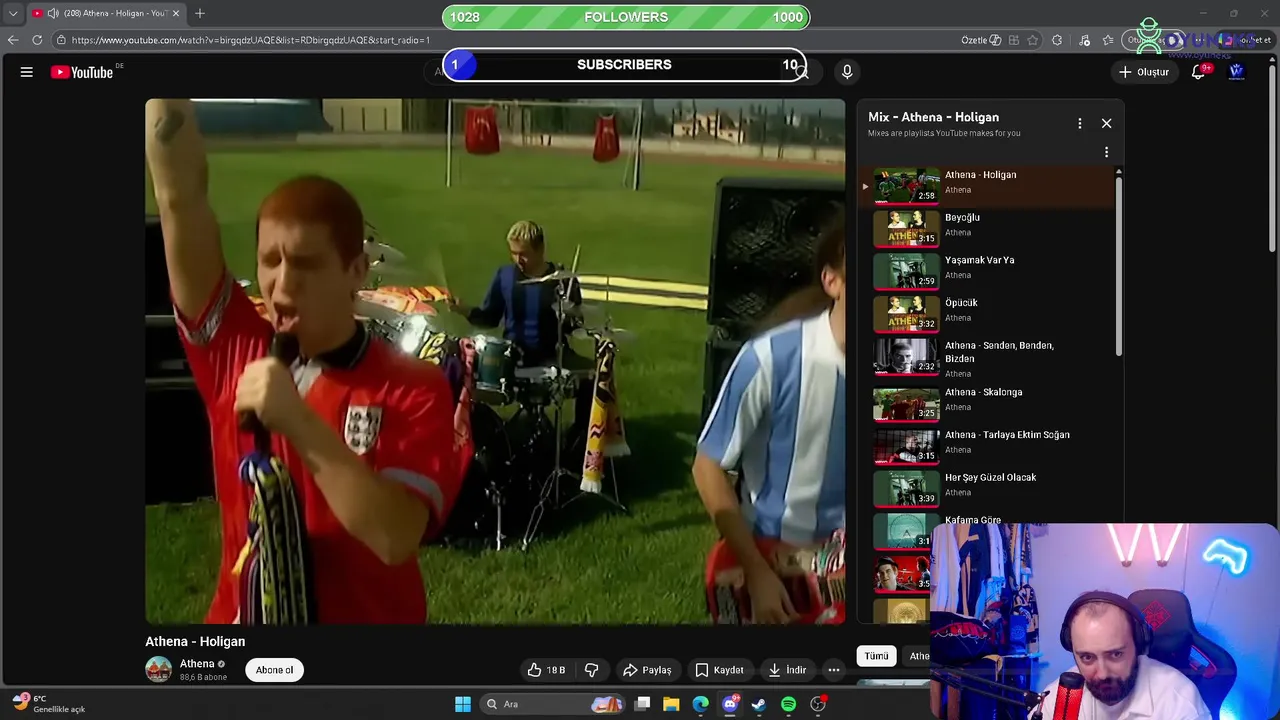Like the Athena - Holigan video
Image resolution: width=1280 pixels, height=720 pixels.
pyautogui.click(x=547, y=670)
